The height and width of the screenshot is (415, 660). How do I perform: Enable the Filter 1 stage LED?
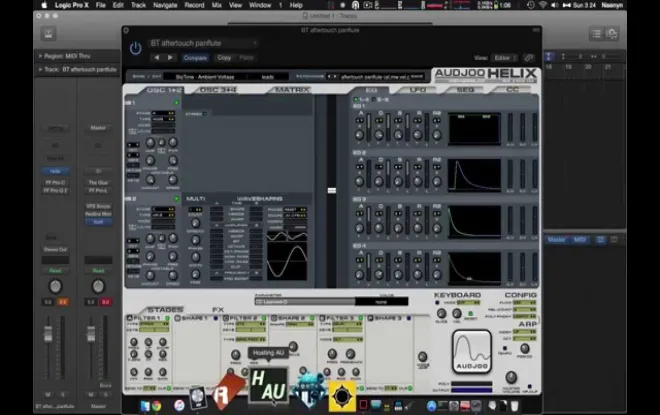(167, 318)
